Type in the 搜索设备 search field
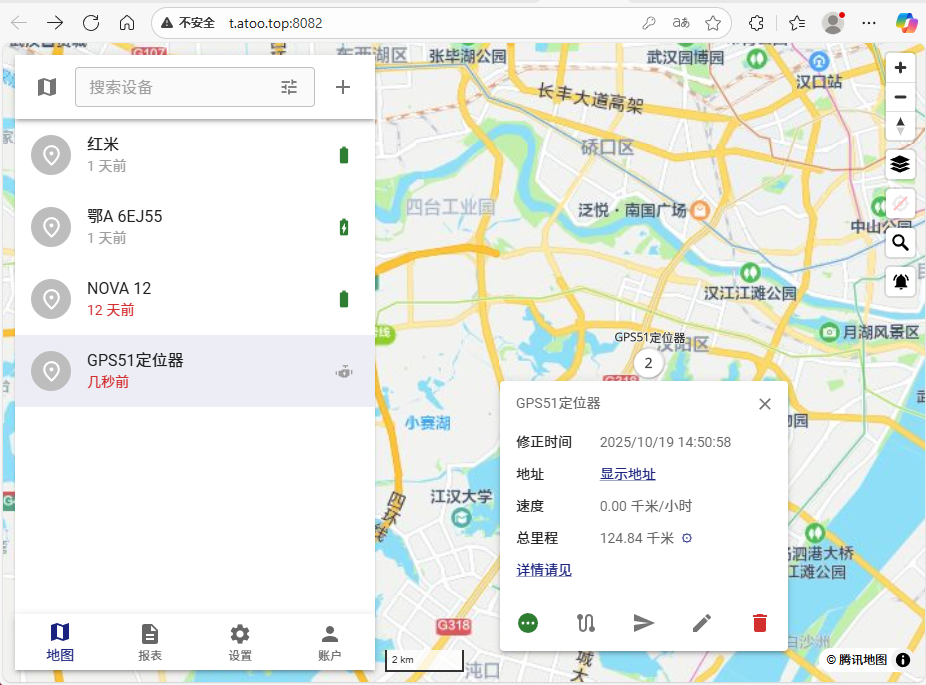Image resolution: width=926 pixels, height=685 pixels. click(175, 87)
